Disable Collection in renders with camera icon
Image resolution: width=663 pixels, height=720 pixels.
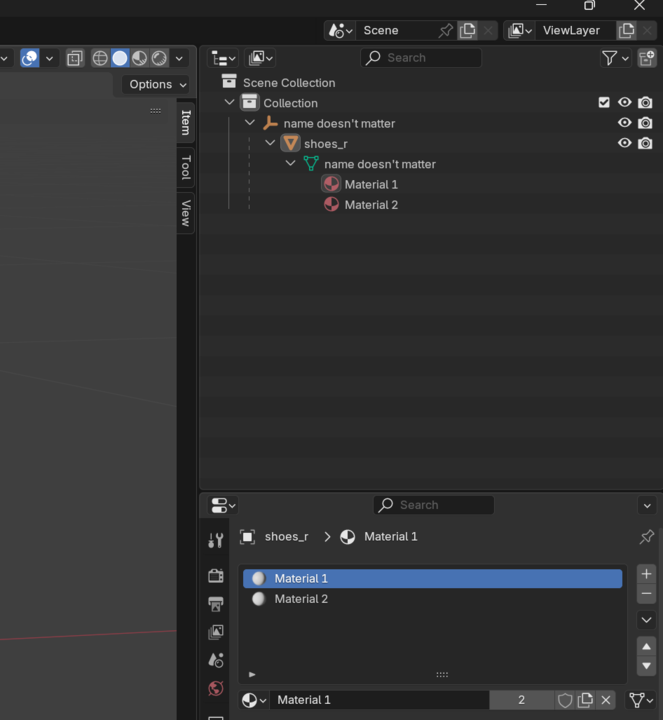645,102
